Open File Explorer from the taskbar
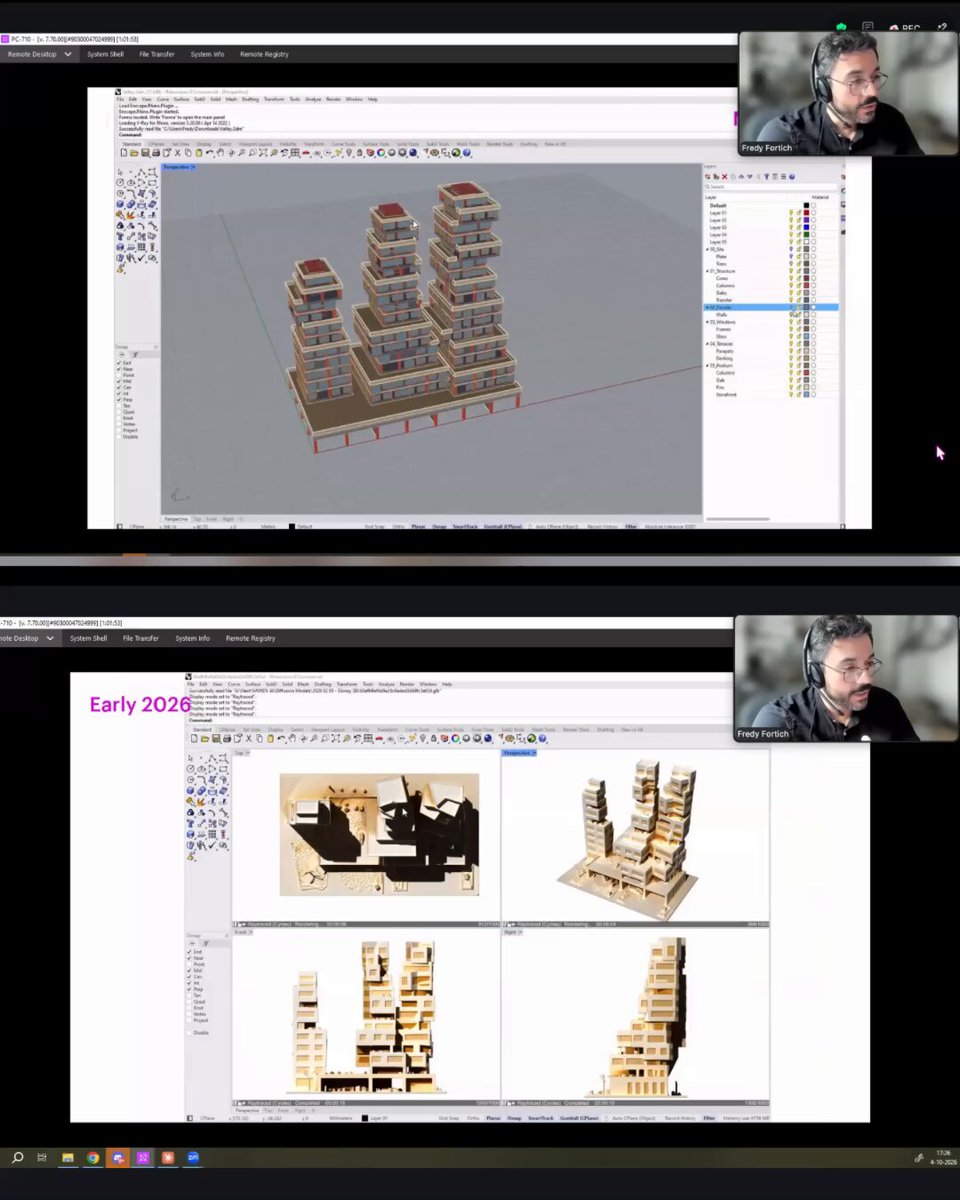Image resolution: width=960 pixels, height=1200 pixels. point(68,1158)
